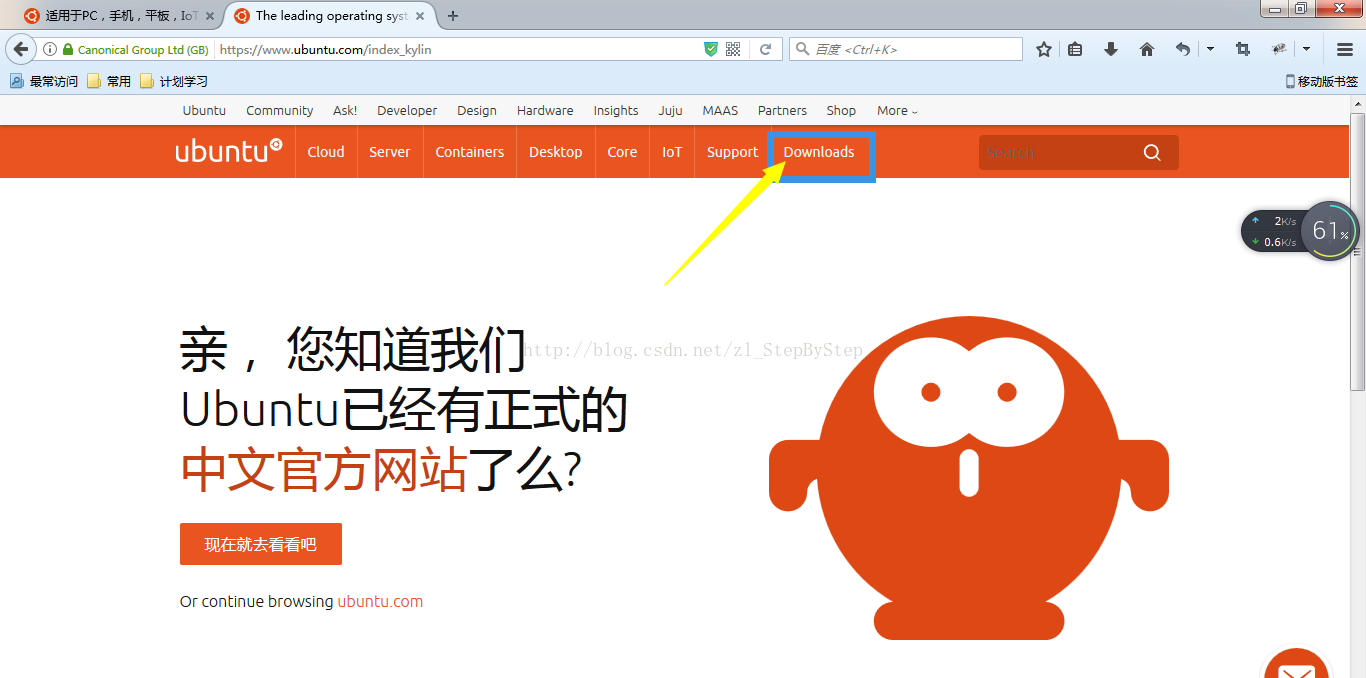Open the Ubuntu link in top bar

(204, 110)
